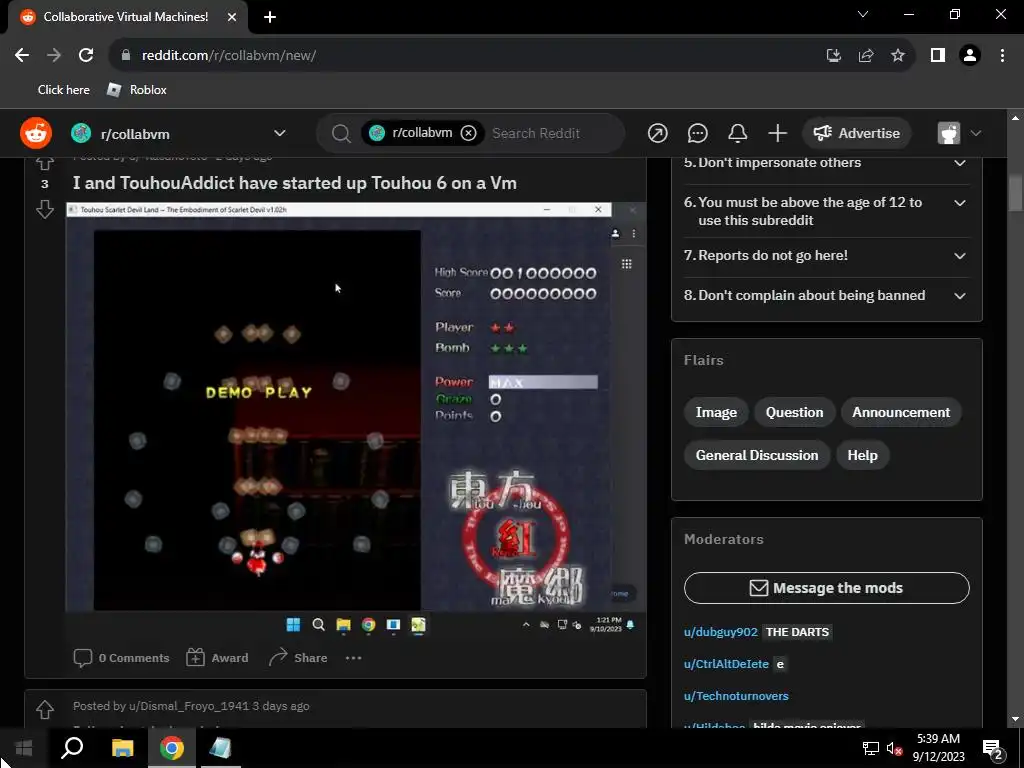
Task: Open the 0 Comments link
Action: pyautogui.click(x=121, y=658)
